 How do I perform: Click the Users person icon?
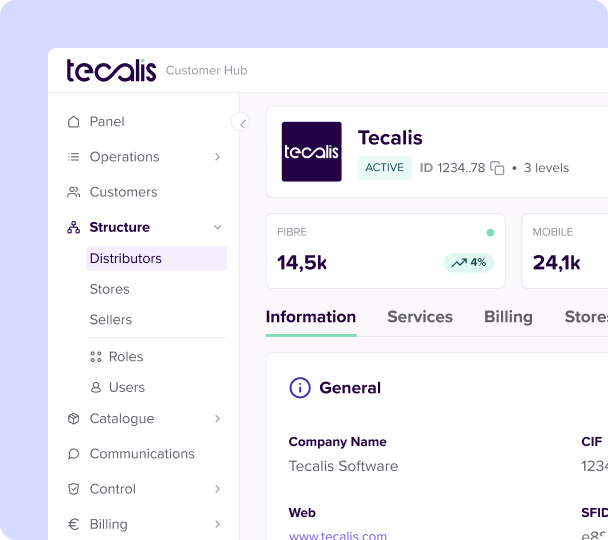click(x=96, y=387)
